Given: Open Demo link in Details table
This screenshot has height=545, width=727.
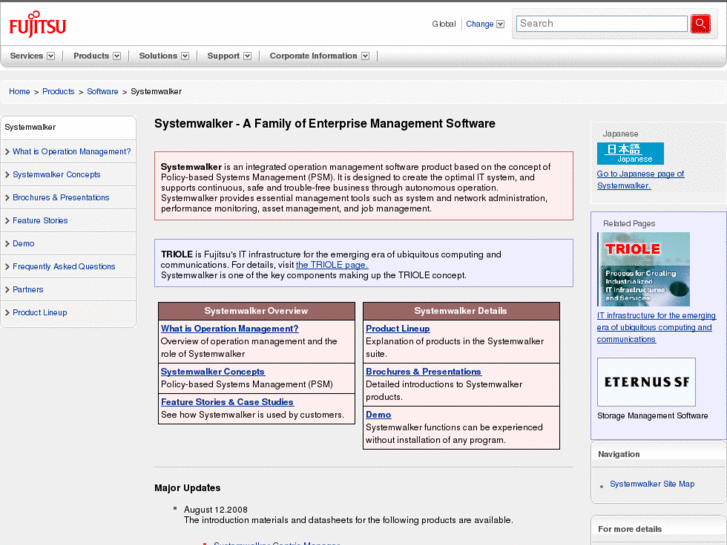Looking at the screenshot, I should click(x=378, y=415).
